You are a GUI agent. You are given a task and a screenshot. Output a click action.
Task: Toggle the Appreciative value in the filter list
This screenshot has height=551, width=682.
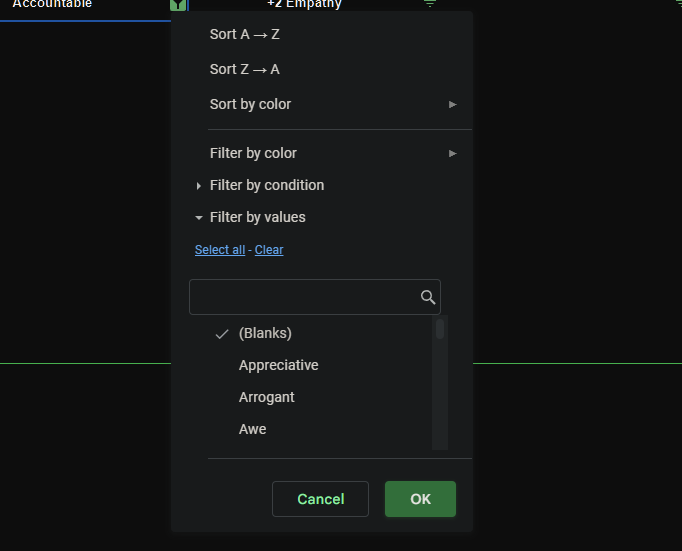pyautogui.click(x=278, y=365)
